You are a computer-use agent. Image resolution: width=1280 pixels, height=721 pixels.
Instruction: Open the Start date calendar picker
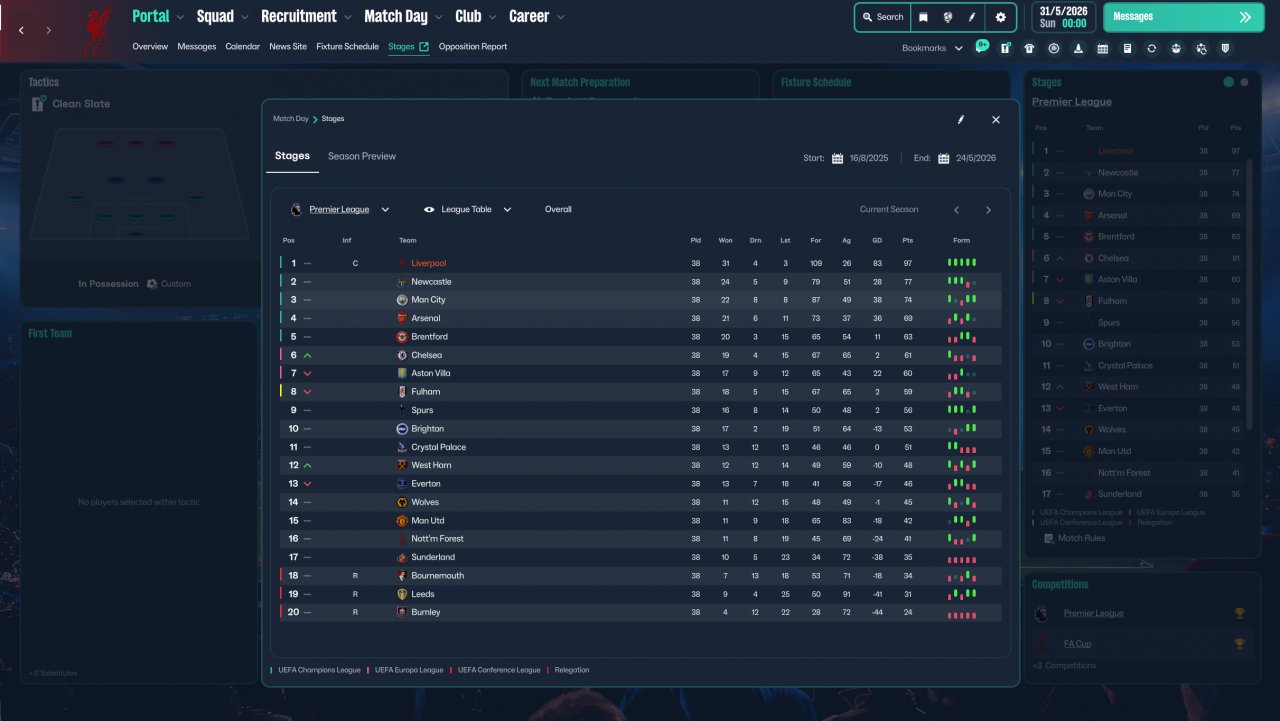[837, 158]
